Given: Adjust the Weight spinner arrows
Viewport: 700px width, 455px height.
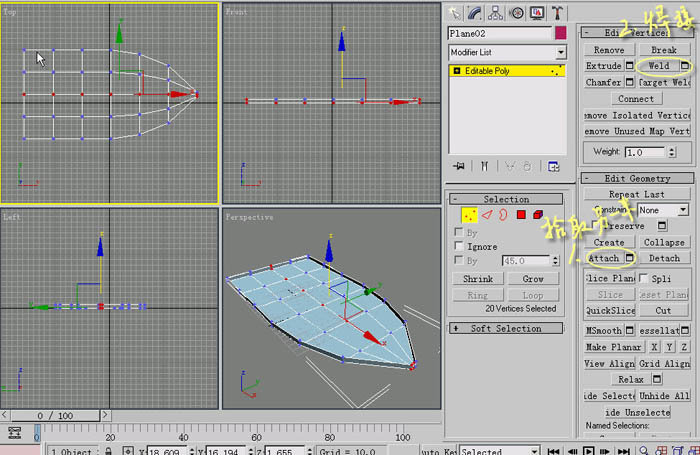Looking at the screenshot, I should [672, 152].
